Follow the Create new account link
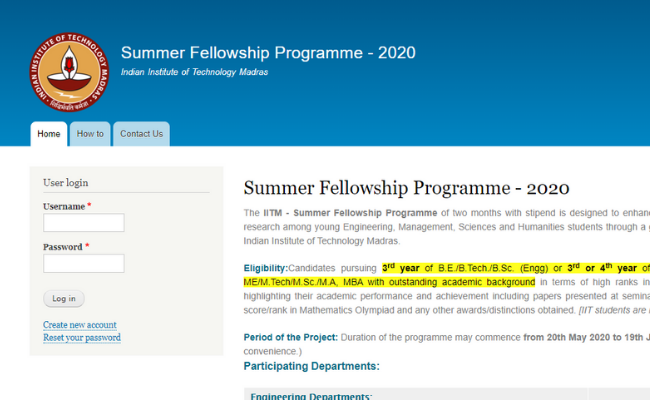650x400 pixels. tap(80, 325)
